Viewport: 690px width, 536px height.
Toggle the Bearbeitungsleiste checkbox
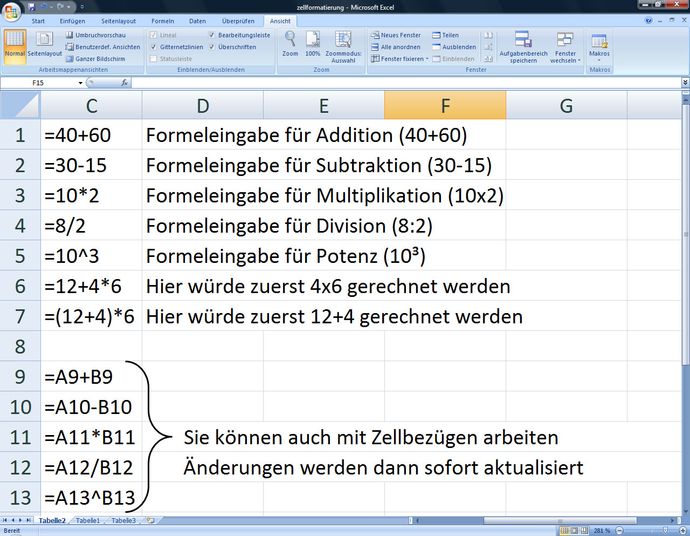point(212,35)
